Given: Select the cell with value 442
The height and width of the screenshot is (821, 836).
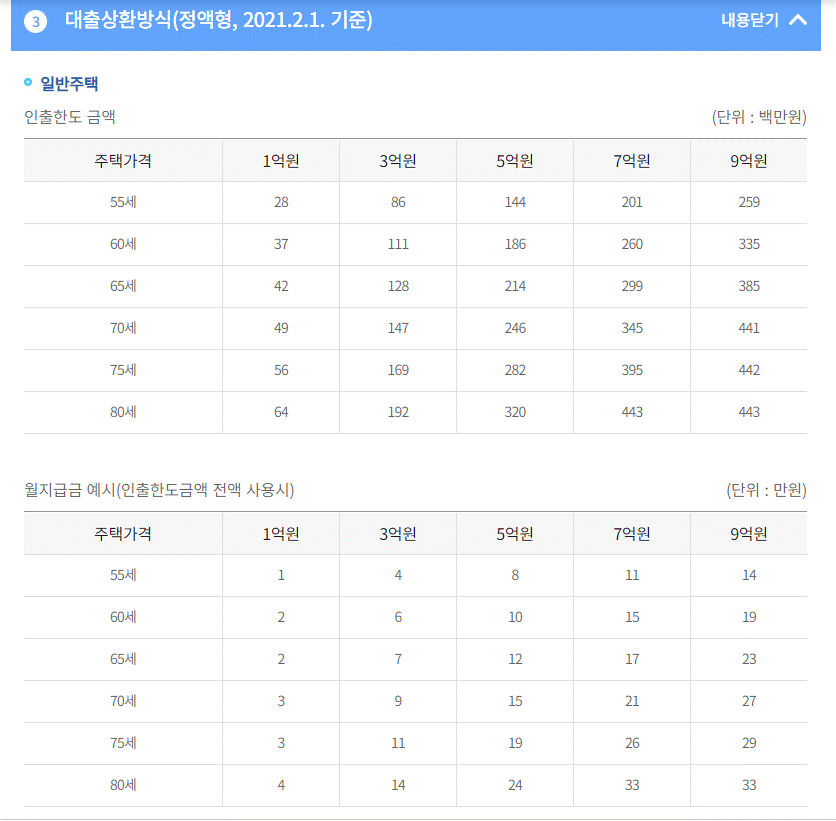Looking at the screenshot, I should [x=749, y=370].
